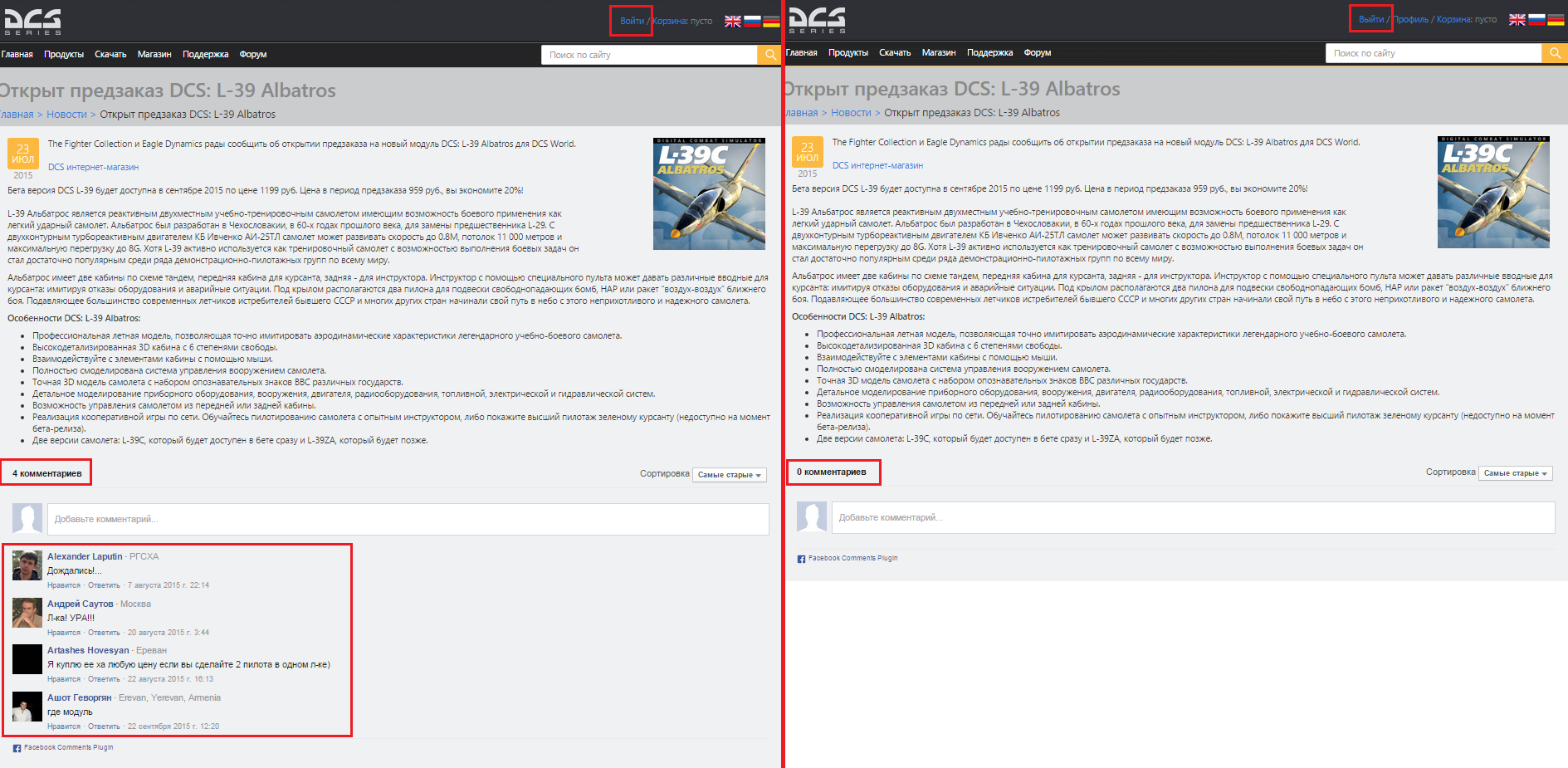The width and height of the screenshot is (1568, 768).
Task: Open Главная in the left page navigation
Action: pos(17,54)
